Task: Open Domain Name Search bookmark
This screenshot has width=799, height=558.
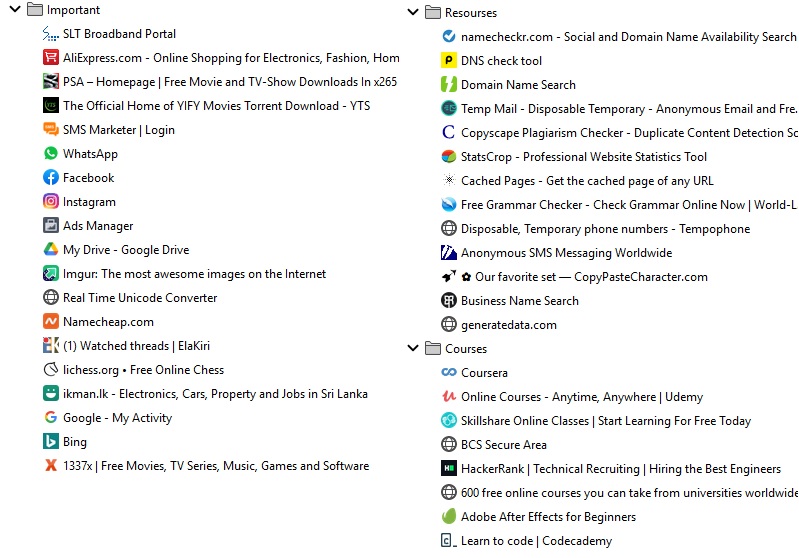Action: click(518, 85)
